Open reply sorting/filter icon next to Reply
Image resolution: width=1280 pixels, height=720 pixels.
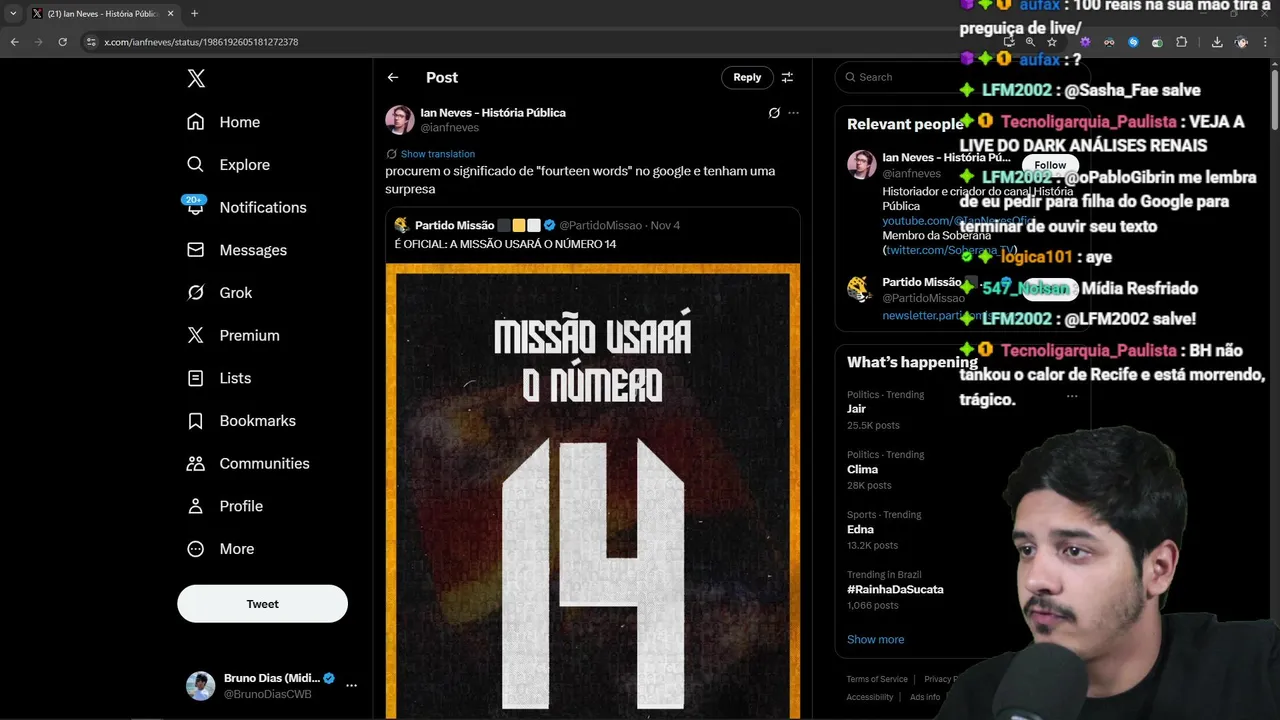pyautogui.click(x=787, y=77)
